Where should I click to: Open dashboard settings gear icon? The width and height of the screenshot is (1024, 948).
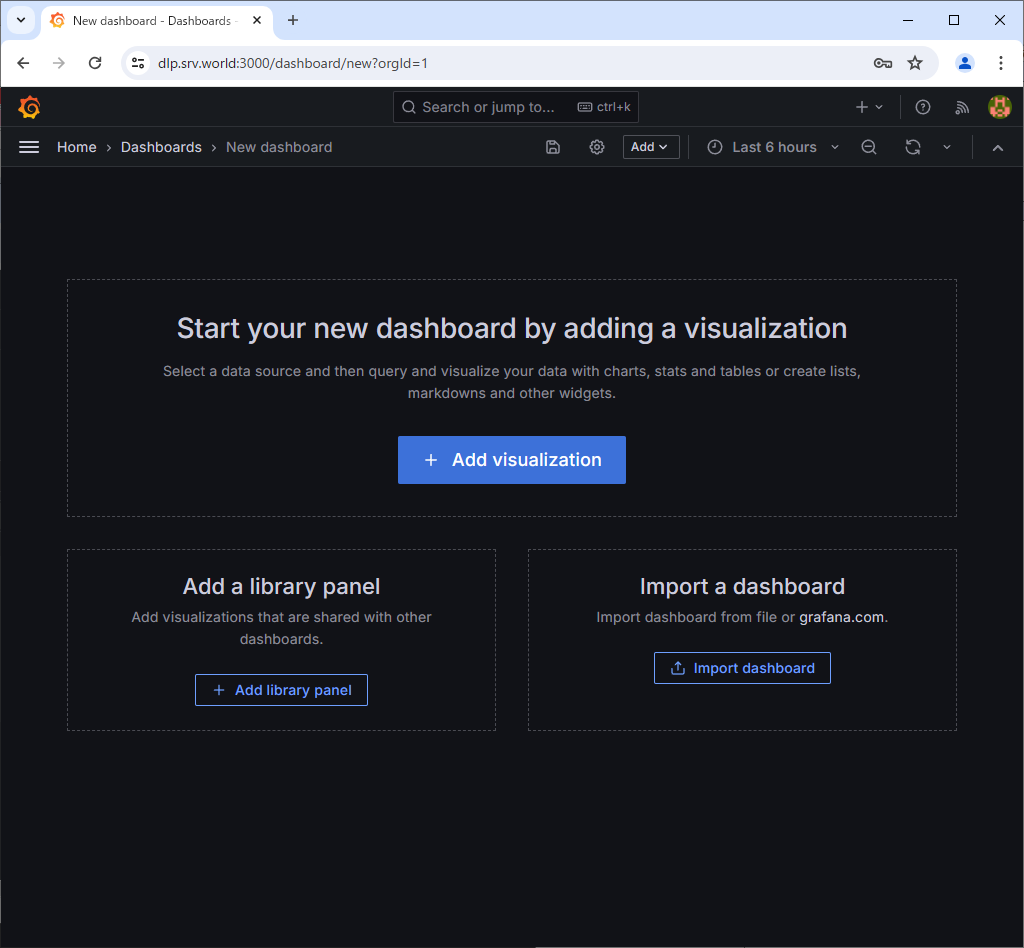coord(597,148)
